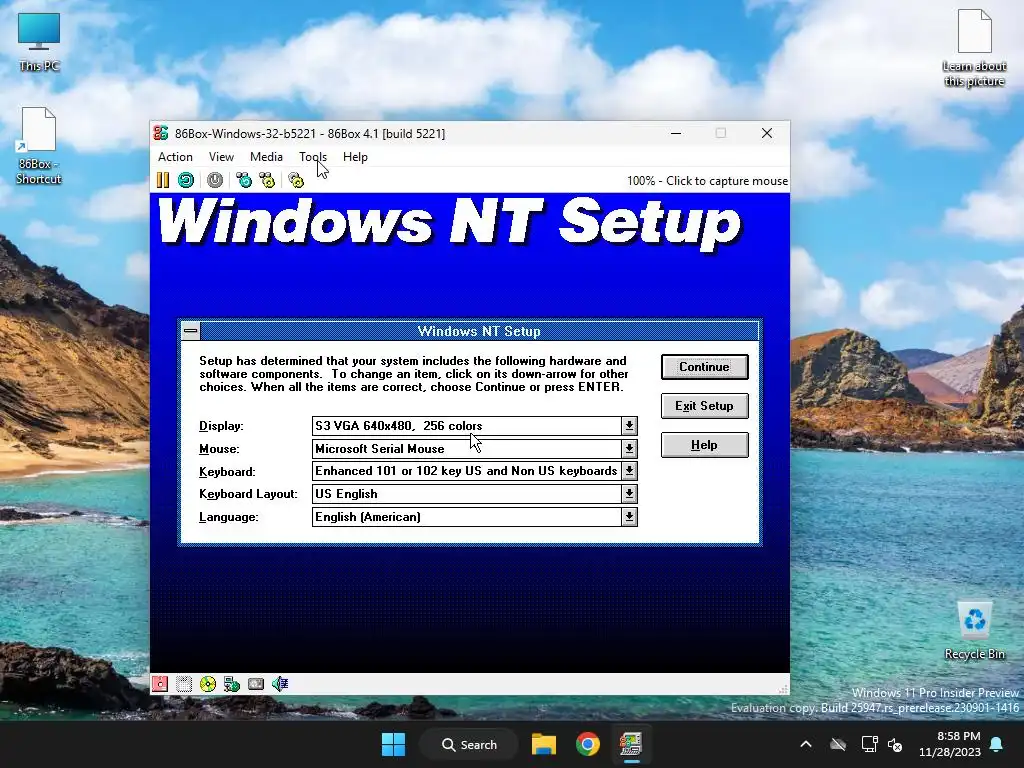The image size is (1024, 768).
Task: Click the 86Box window title bar text
Action: coord(310,134)
